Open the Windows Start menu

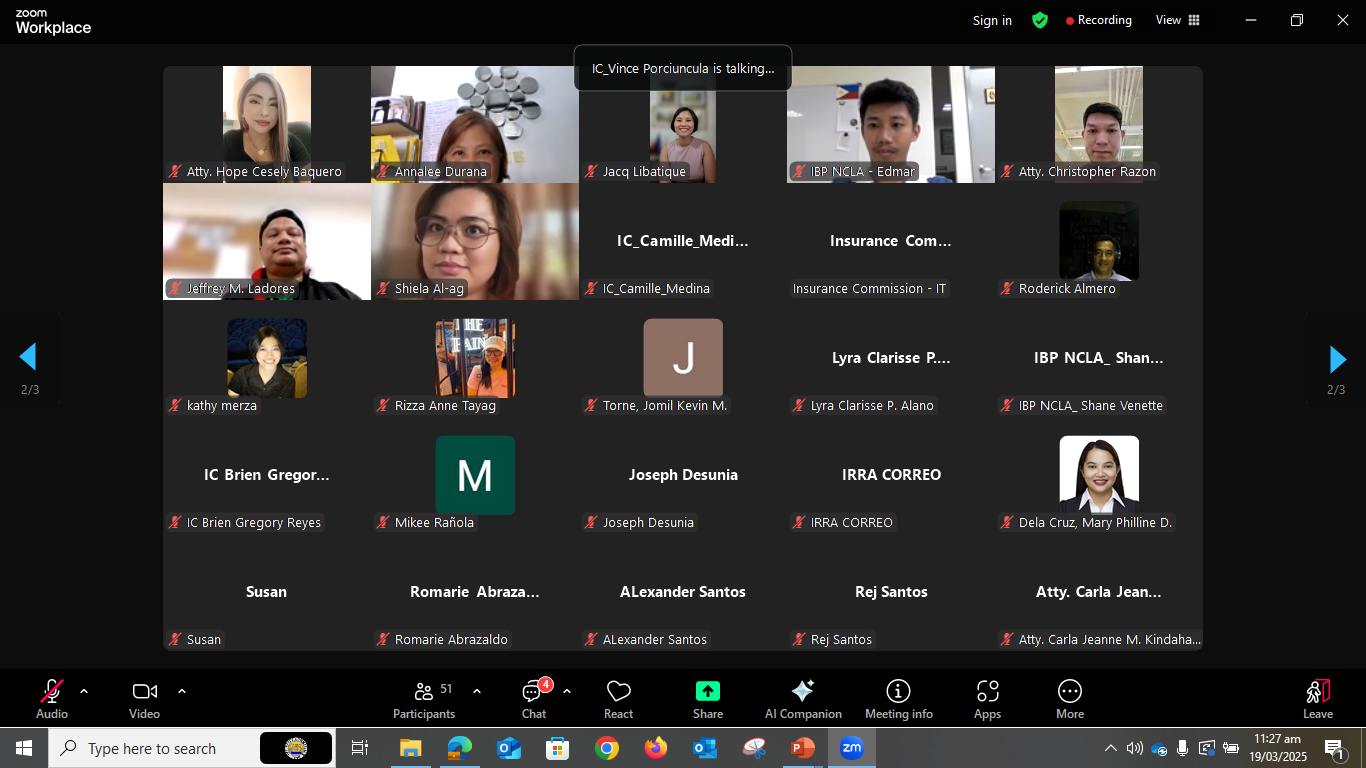click(x=24, y=748)
